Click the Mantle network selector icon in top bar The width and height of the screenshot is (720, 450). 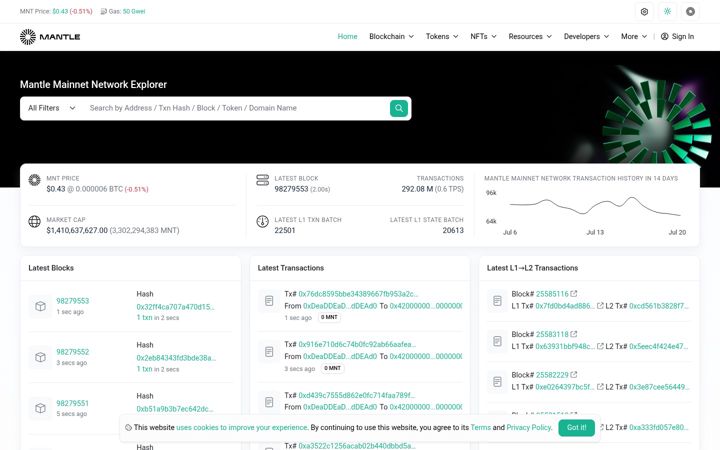690,11
